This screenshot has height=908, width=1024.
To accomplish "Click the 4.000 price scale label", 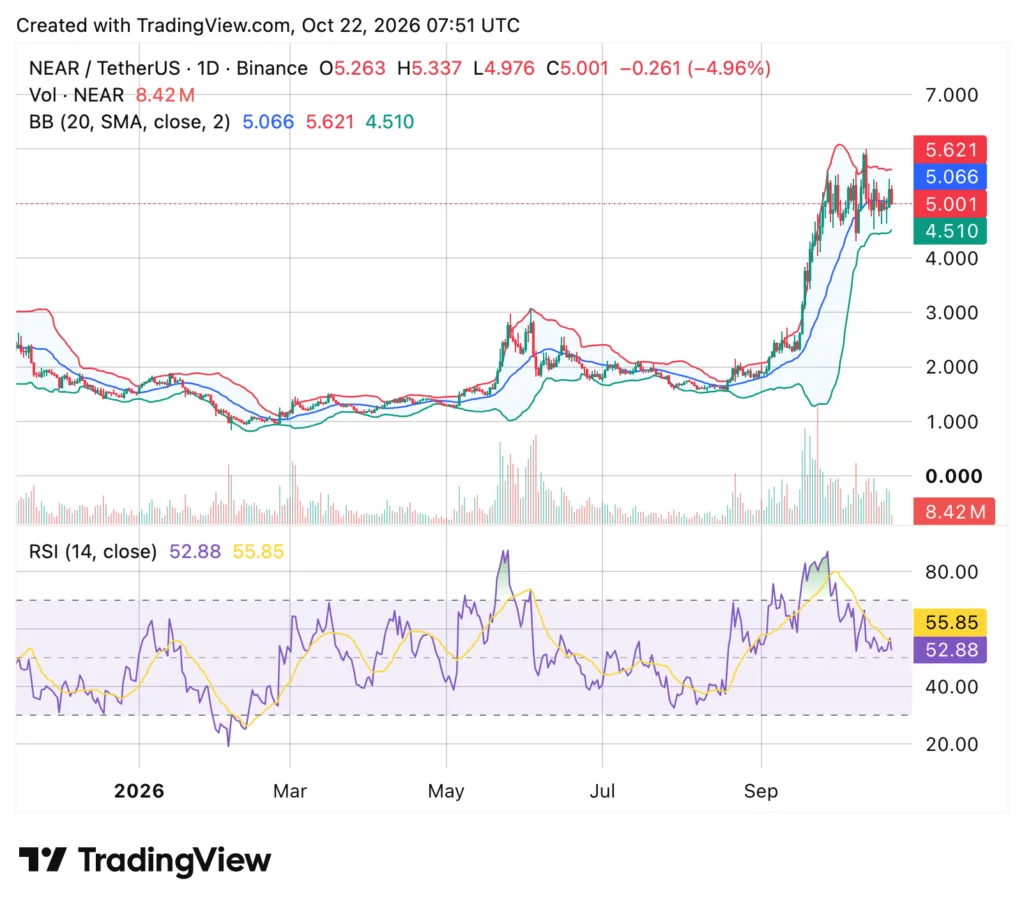I will (x=952, y=259).
